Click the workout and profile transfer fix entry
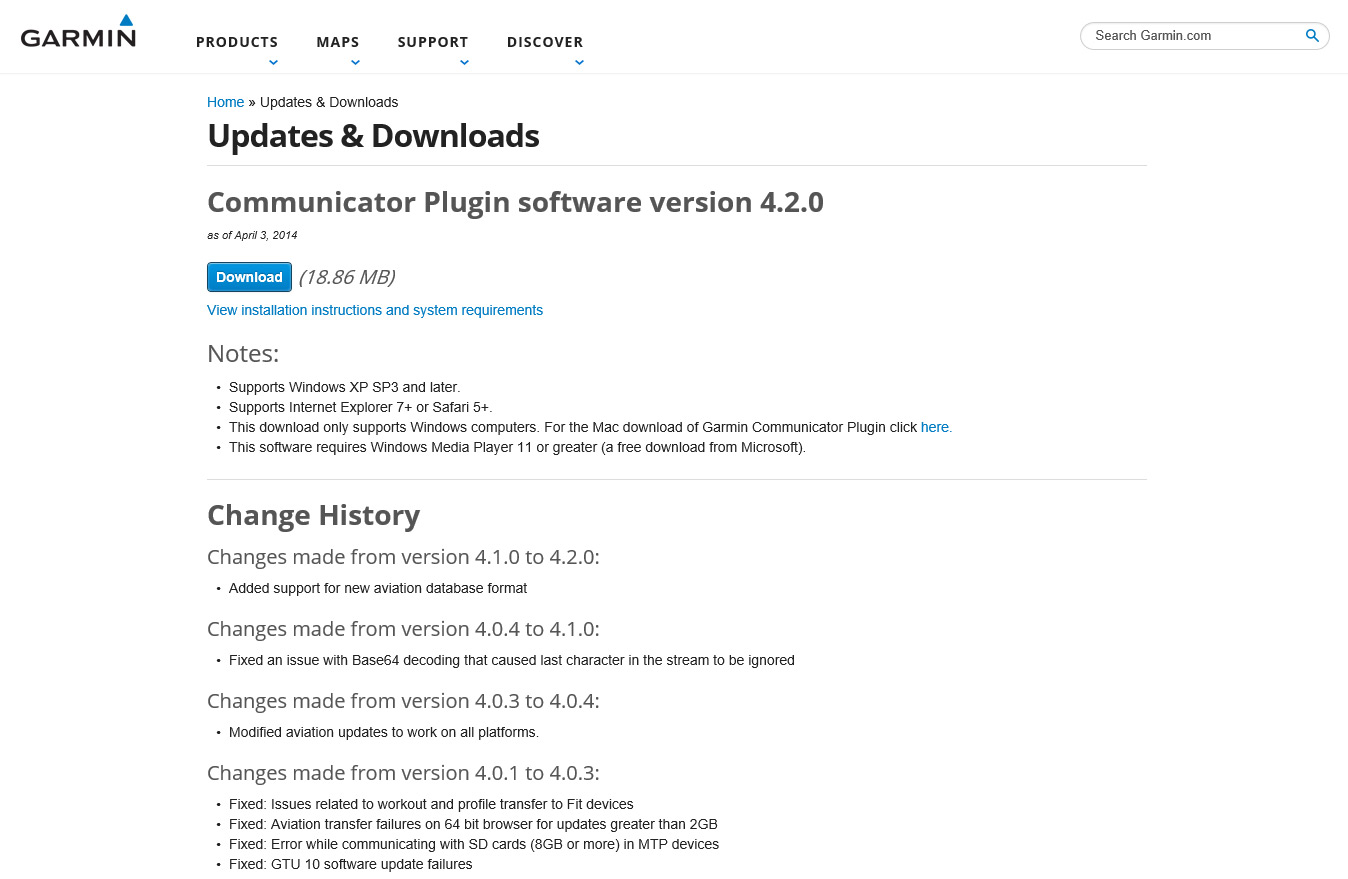 point(431,804)
